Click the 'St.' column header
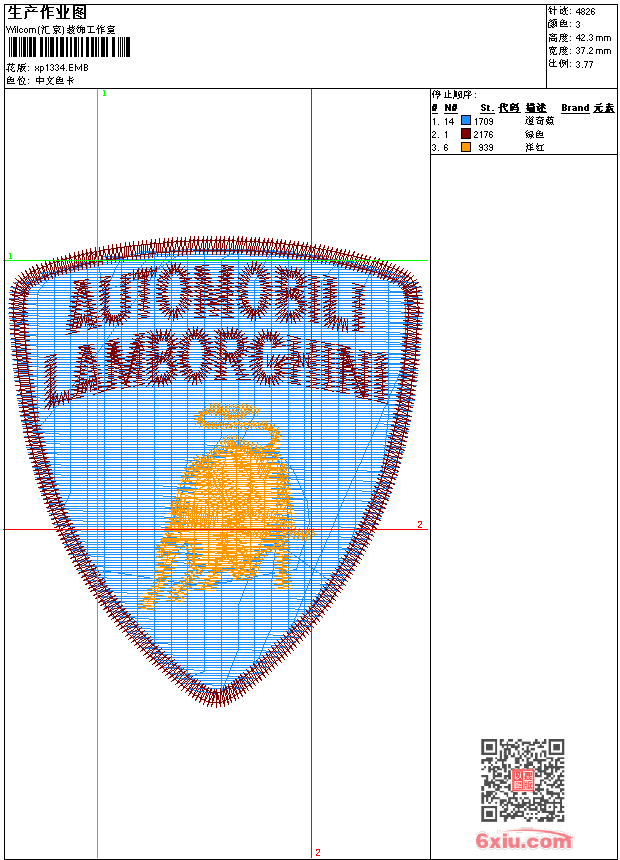Image resolution: width=620 pixels, height=860 pixels. [487, 108]
